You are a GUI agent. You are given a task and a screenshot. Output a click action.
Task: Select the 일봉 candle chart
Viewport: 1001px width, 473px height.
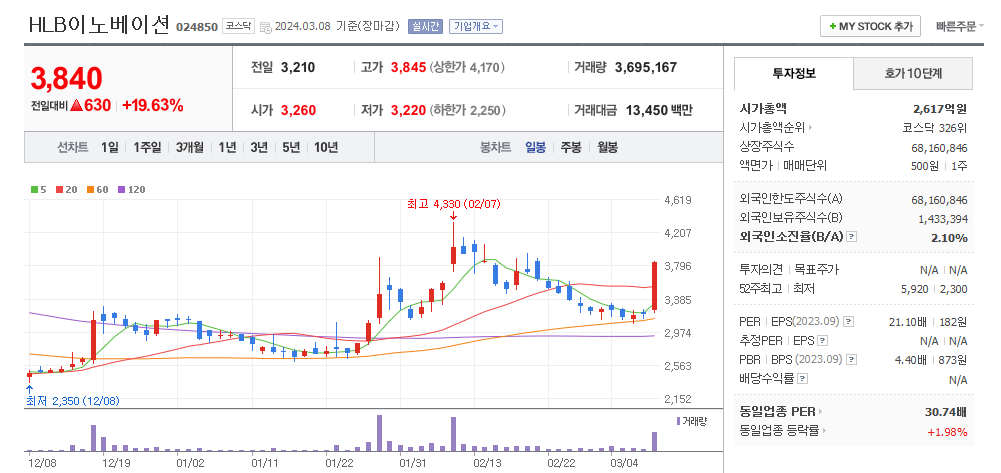pyautogui.click(x=536, y=147)
